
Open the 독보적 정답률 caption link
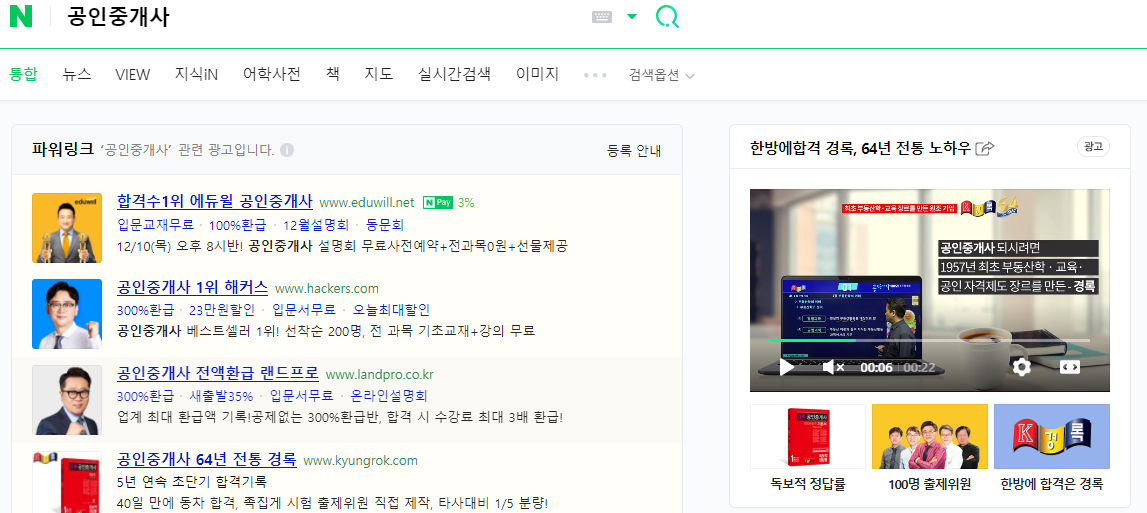(808, 484)
